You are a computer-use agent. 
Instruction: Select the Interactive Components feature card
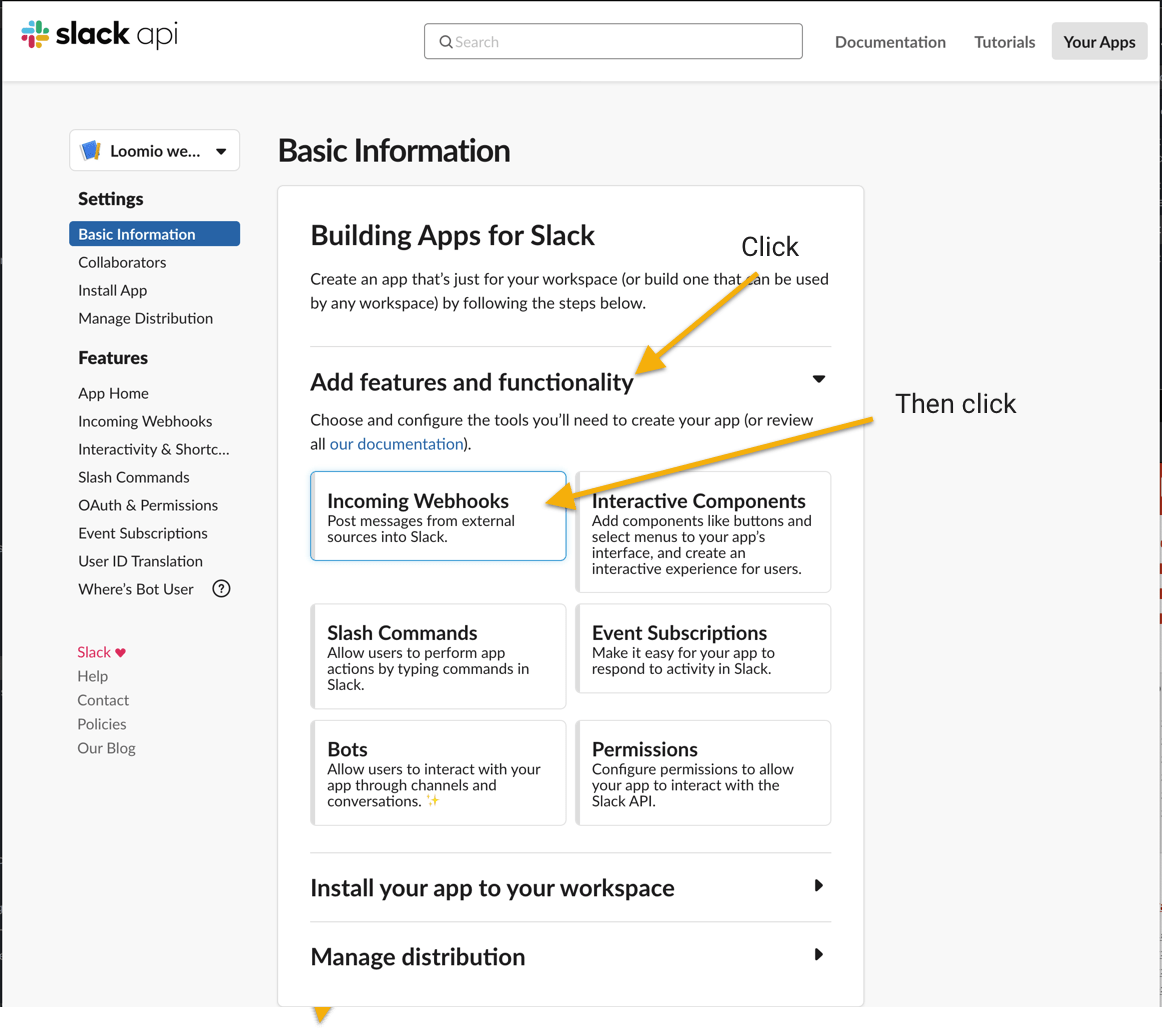[703, 532]
